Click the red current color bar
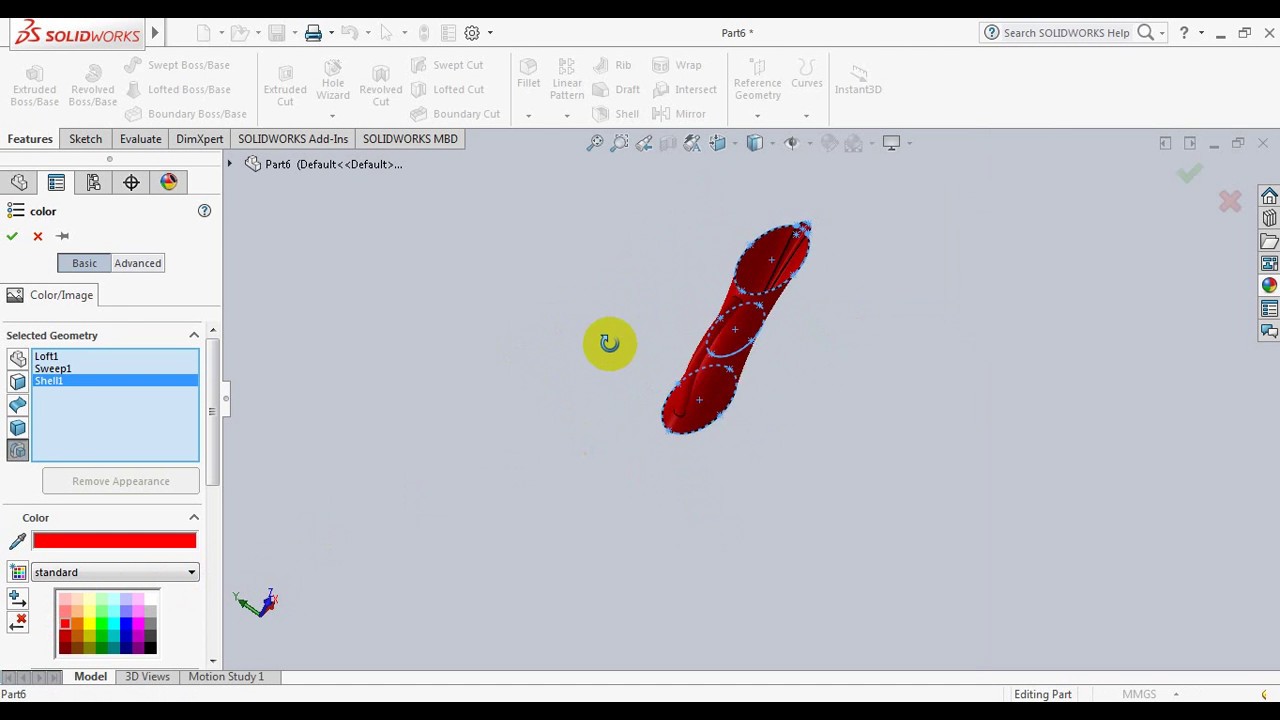Screen dimensions: 1280x720 pyautogui.click(x=114, y=541)
